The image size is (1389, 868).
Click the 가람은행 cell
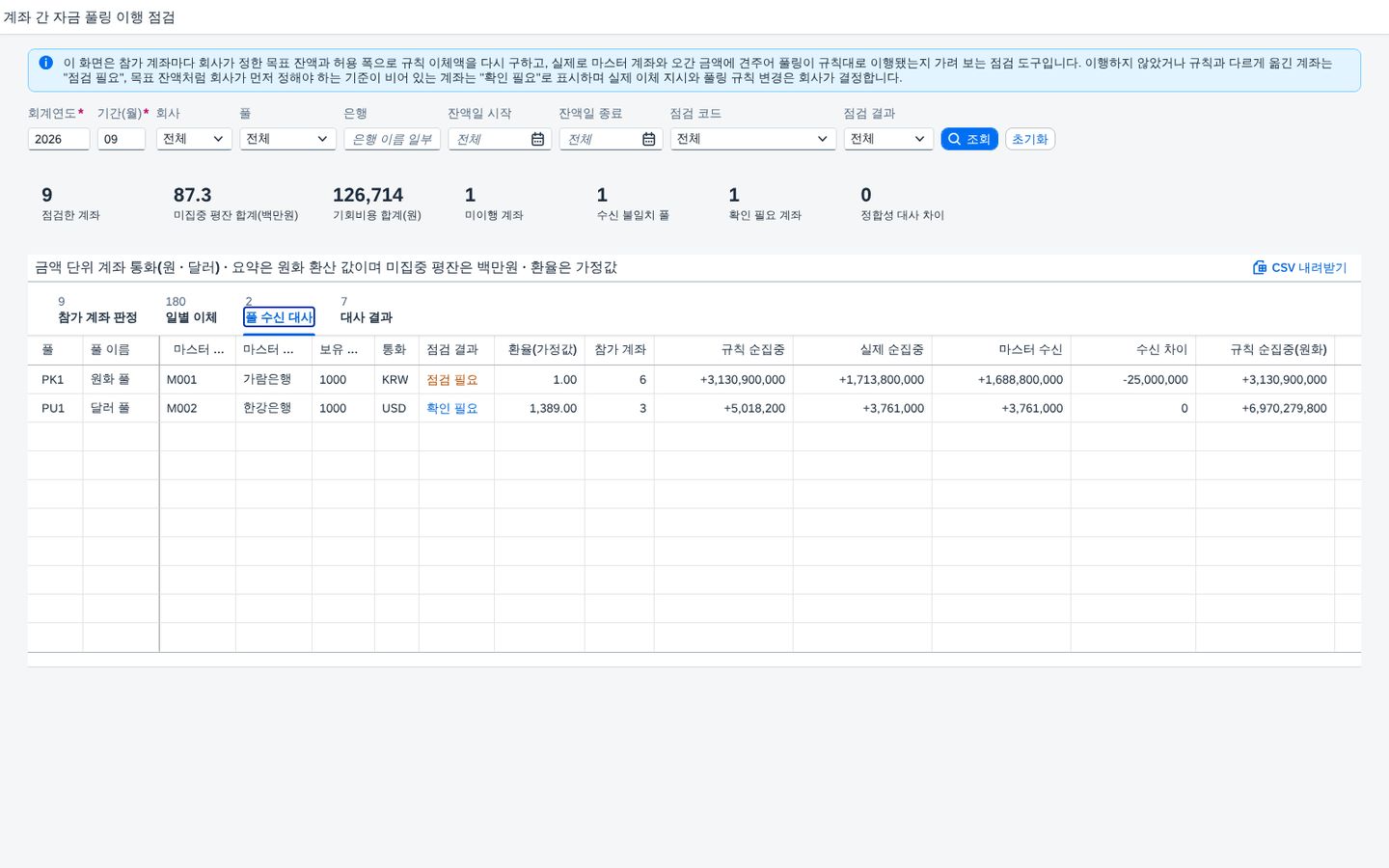[274, 380]
